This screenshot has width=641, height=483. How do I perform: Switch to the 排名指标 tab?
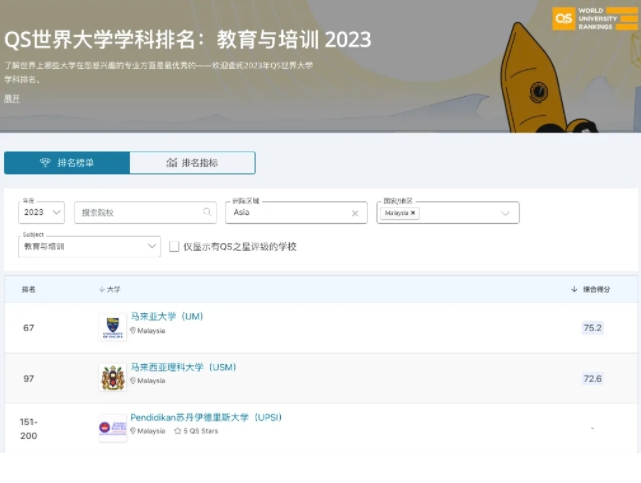tap(193, 163)
